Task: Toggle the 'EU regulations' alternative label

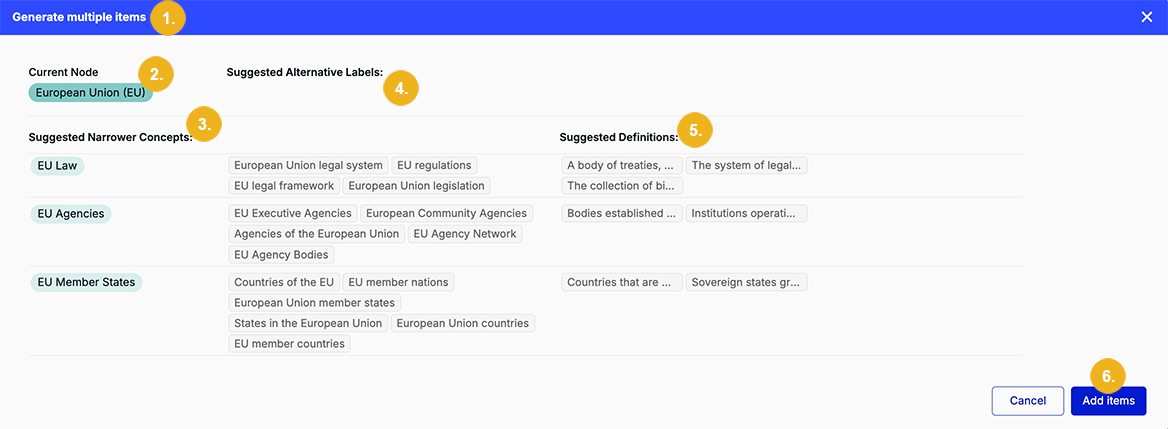Action: (x=434, y=165)
